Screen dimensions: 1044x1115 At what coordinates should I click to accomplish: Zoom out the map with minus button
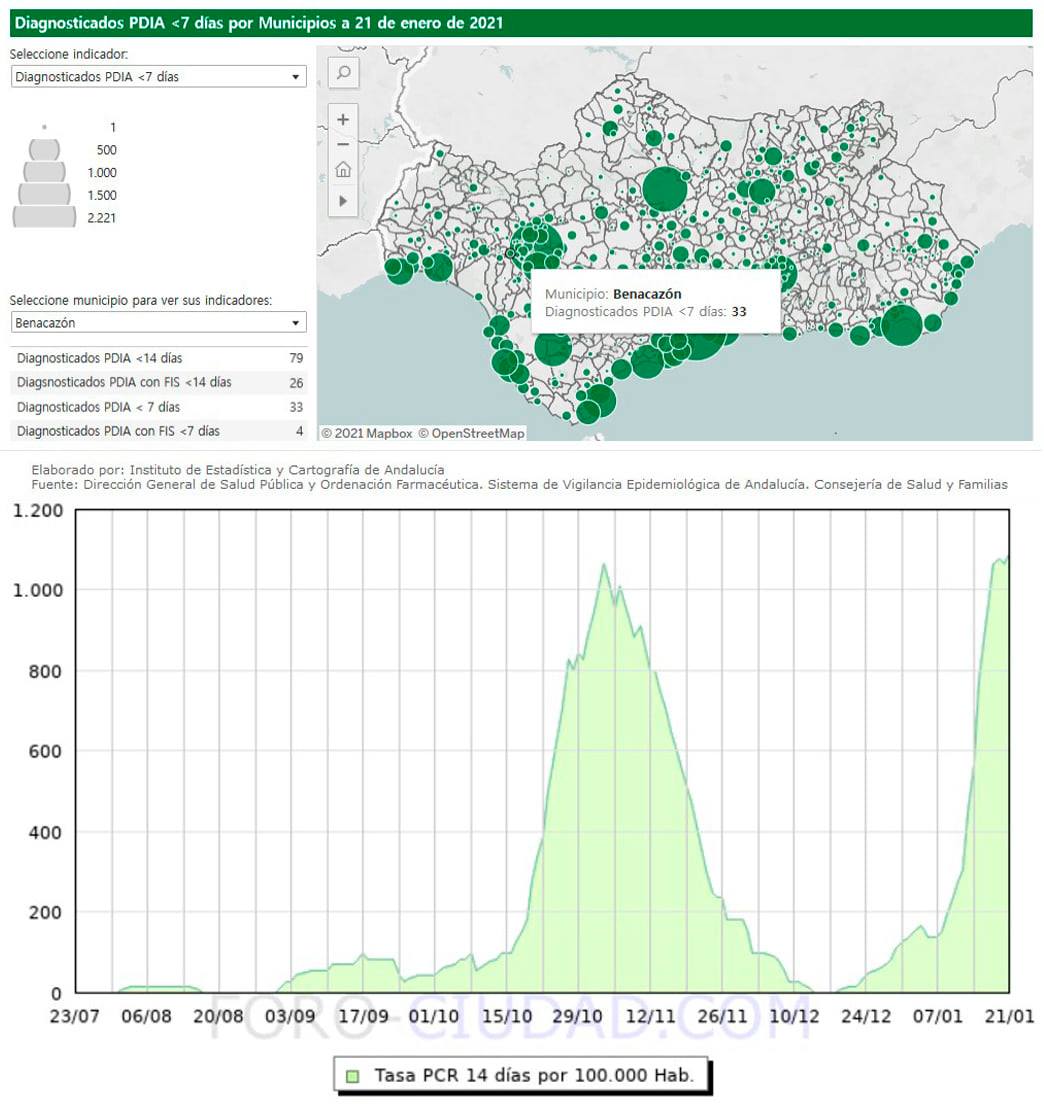[343, 144]
